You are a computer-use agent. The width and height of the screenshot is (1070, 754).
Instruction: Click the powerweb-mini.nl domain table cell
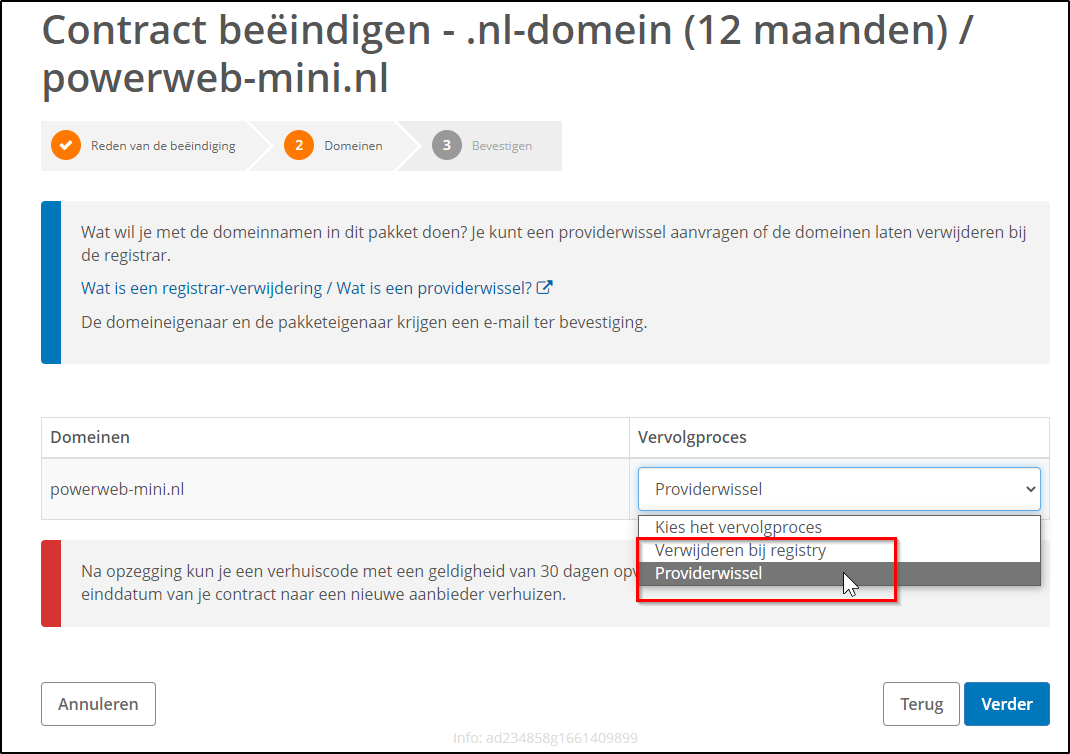click(x=117, y=489)
